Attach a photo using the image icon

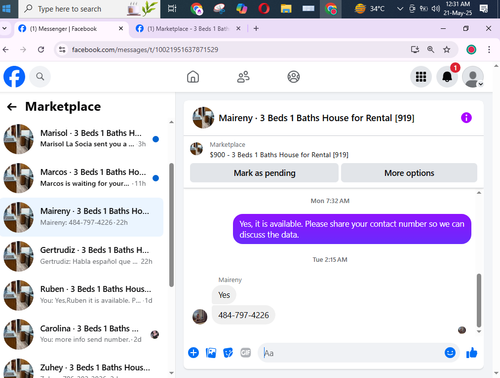pos(211,353)
